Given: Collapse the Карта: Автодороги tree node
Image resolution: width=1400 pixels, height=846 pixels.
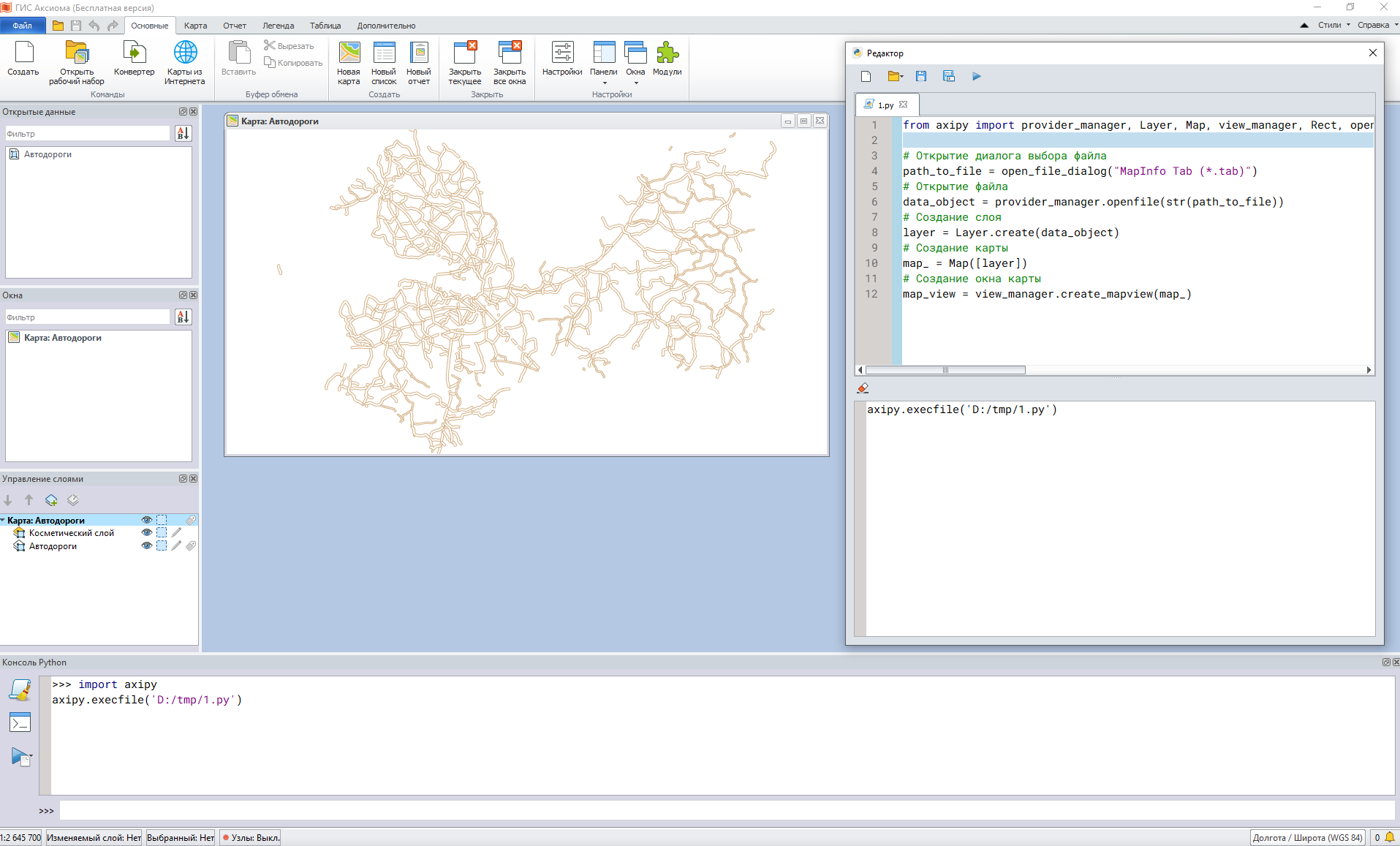Looking at the screenshot, I should click(x=3, y=520).
